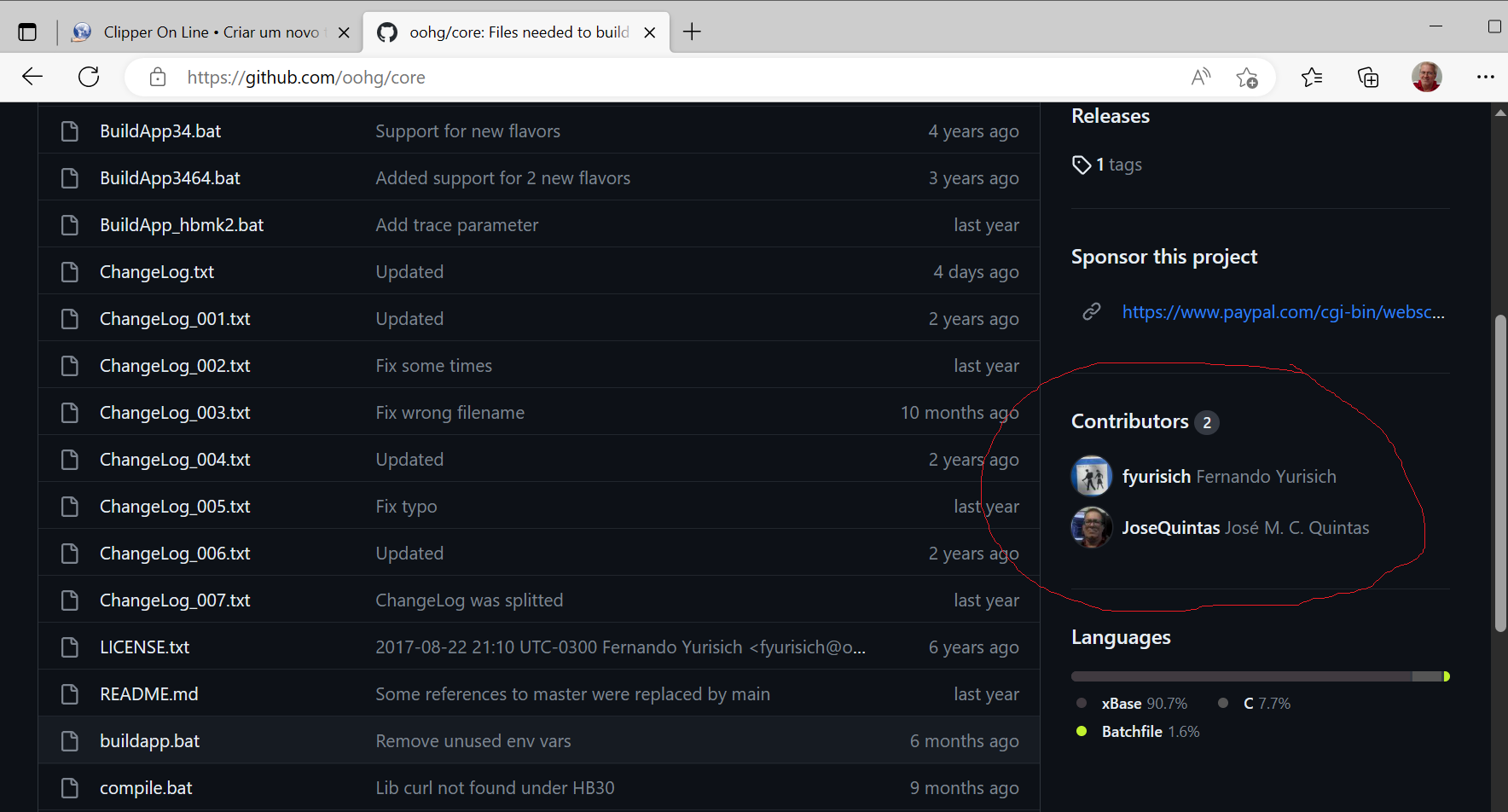1508x812 pixels.
Task: Open the 'Lib curl not found under HB30' commit
Action: click(x=496, y=788)
